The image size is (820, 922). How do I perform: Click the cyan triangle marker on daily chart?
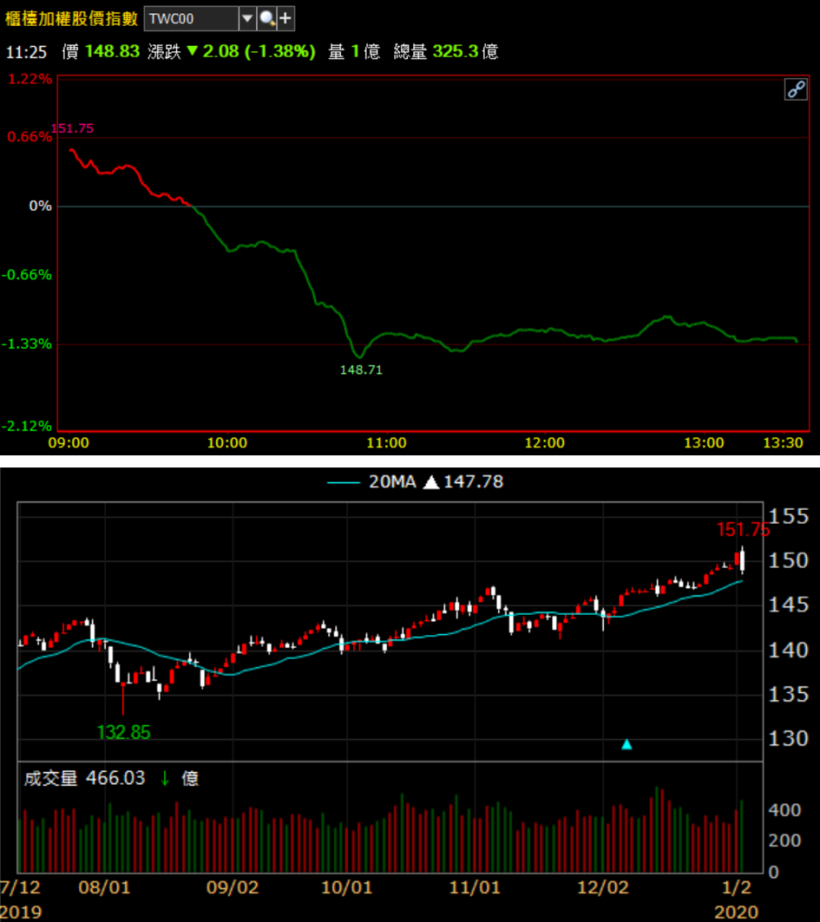tap(627, 744)
